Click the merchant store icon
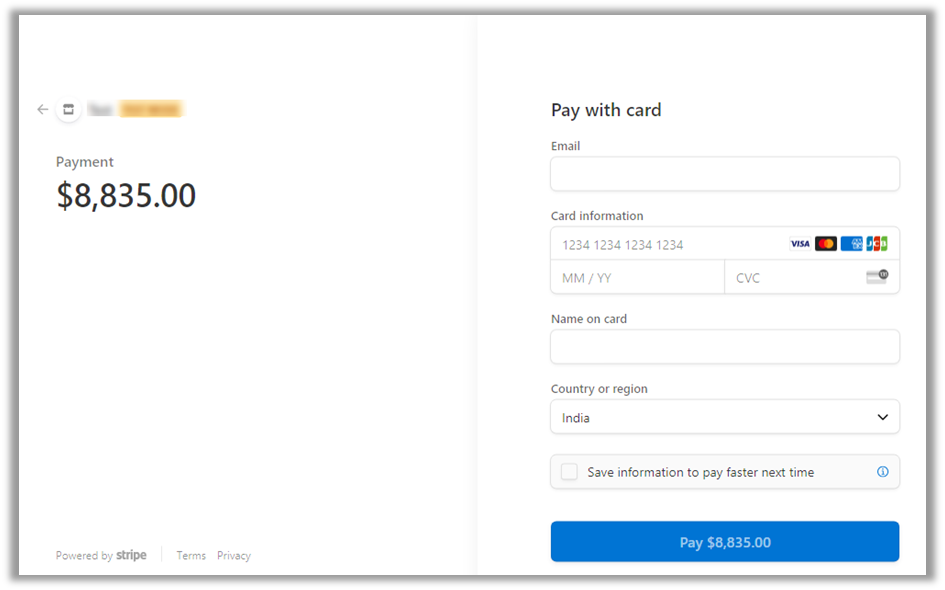 pyautogui.click(x=68, y=109)
